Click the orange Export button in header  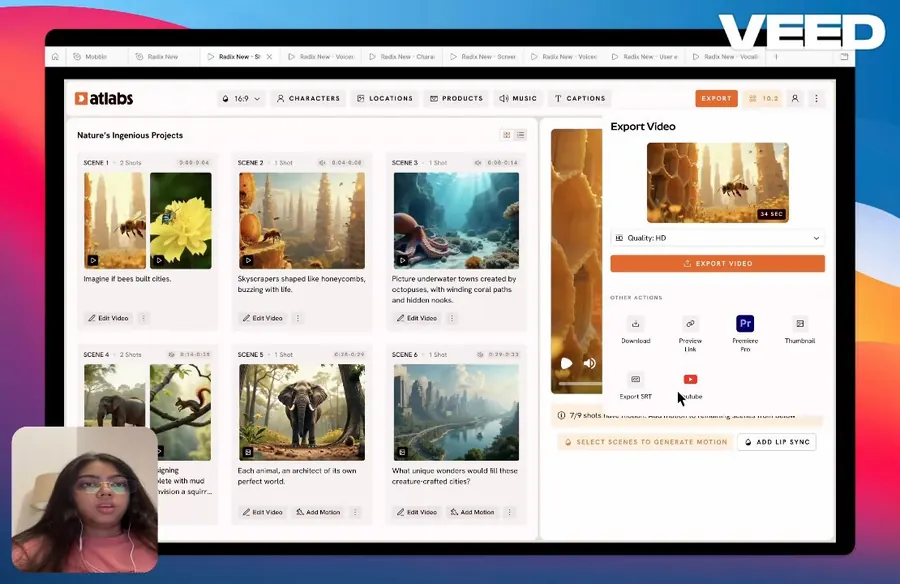(716, 98)
